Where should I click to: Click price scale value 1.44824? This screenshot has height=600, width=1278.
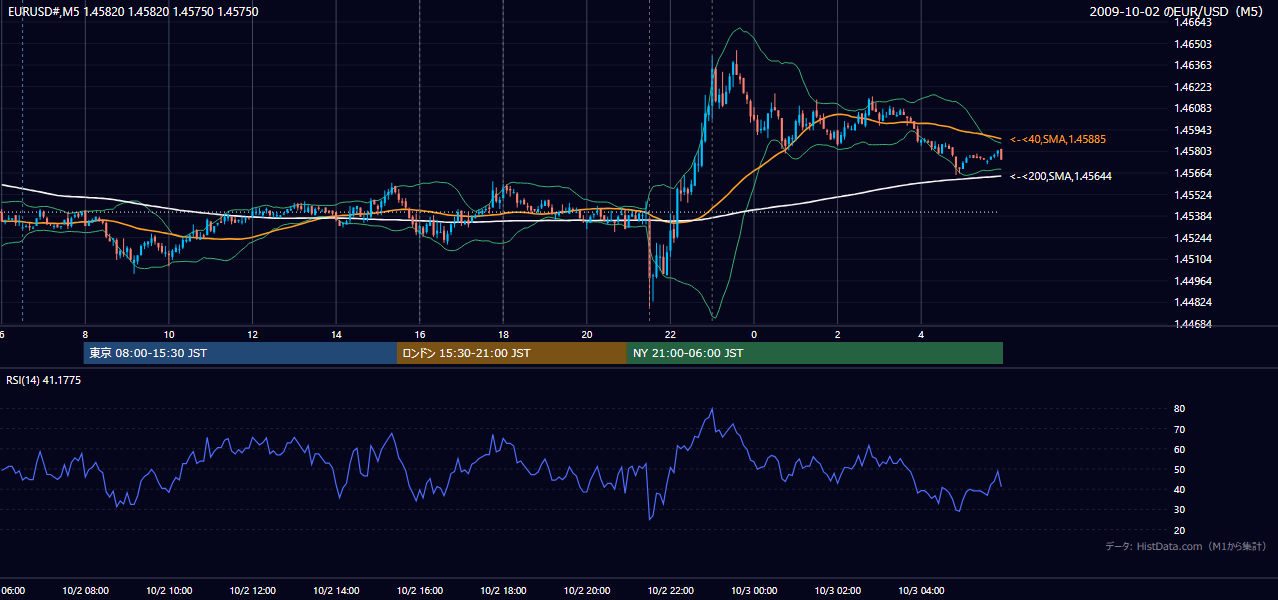(x=1193, y=302)
